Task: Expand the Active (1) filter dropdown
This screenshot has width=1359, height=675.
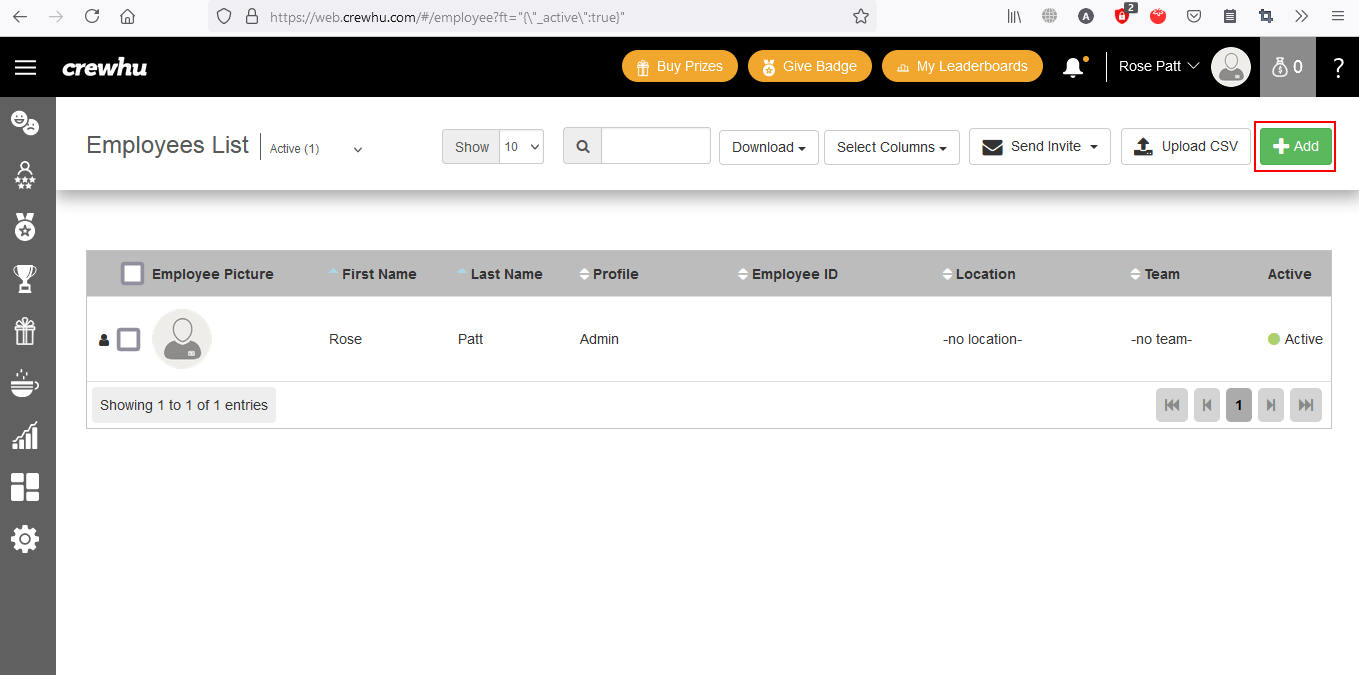Action: [316, 148]
